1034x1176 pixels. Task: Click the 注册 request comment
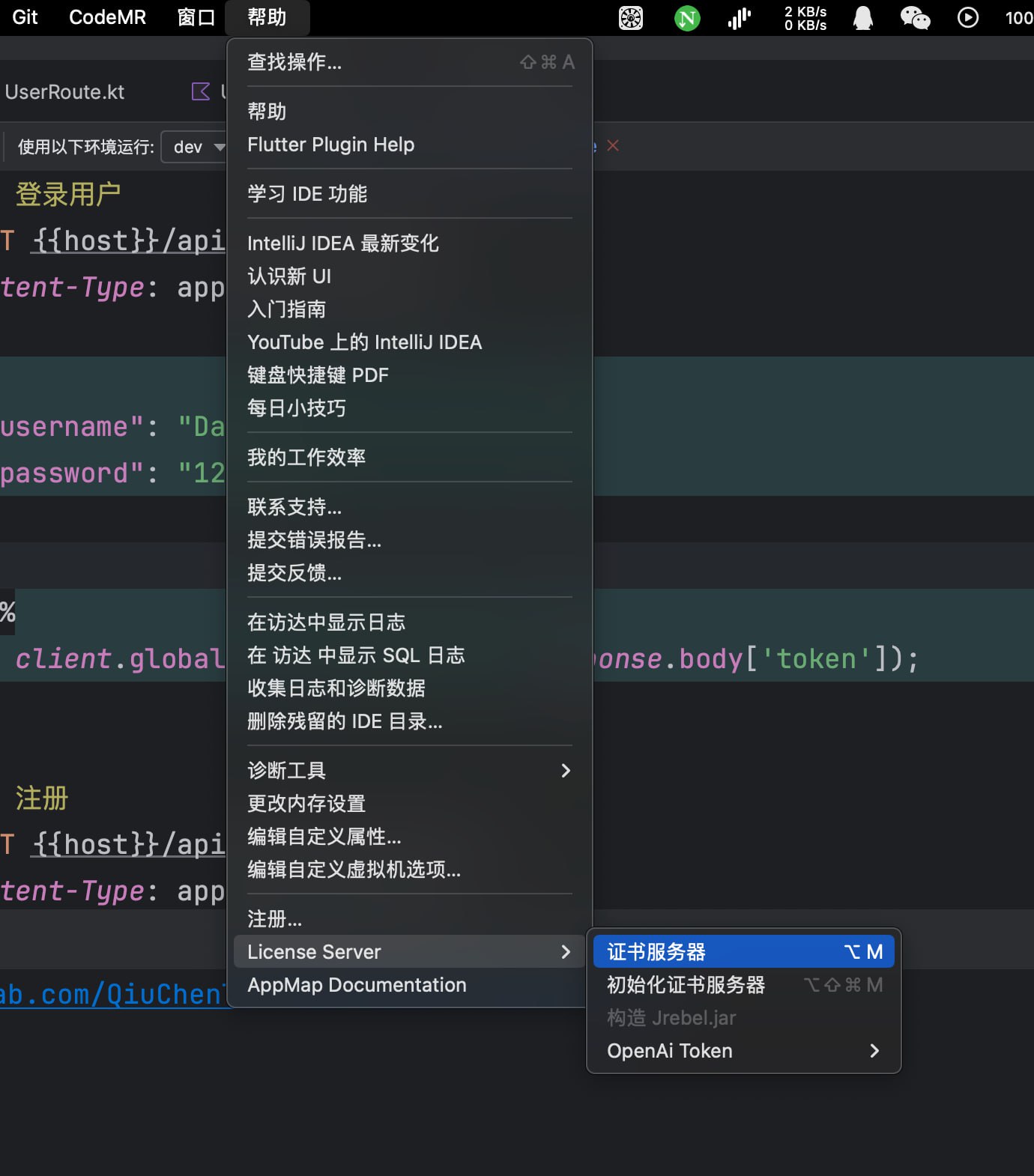coord(42,798)
